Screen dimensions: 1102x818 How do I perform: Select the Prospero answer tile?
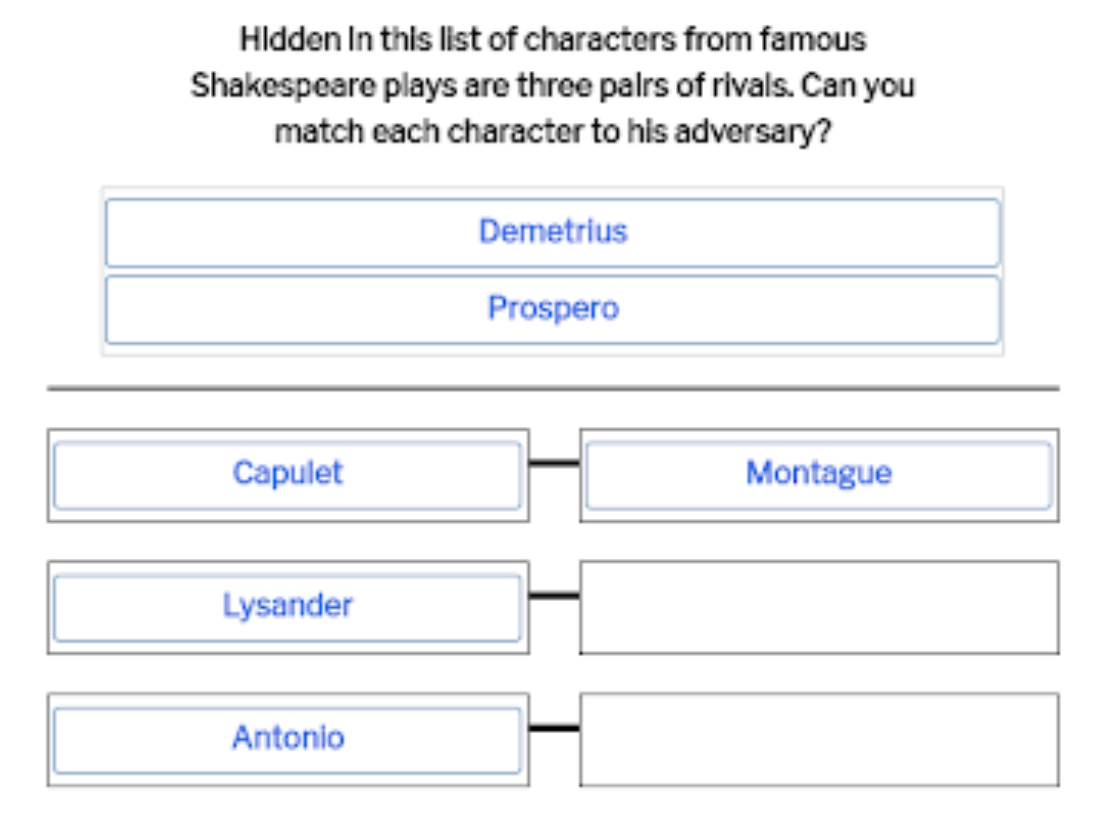tap(552, 309)
